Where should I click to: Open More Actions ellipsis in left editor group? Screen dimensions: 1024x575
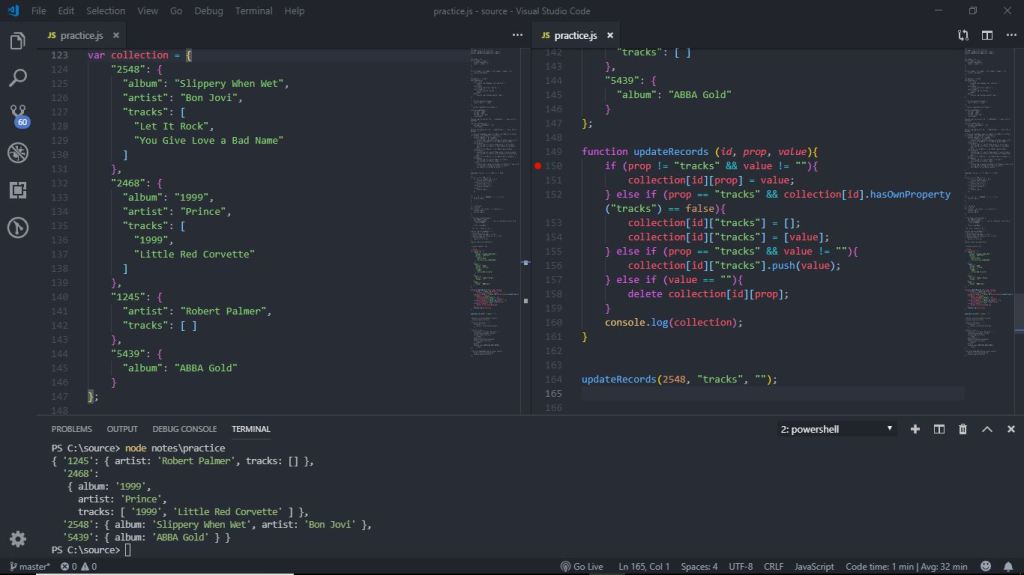coord(517,35)
